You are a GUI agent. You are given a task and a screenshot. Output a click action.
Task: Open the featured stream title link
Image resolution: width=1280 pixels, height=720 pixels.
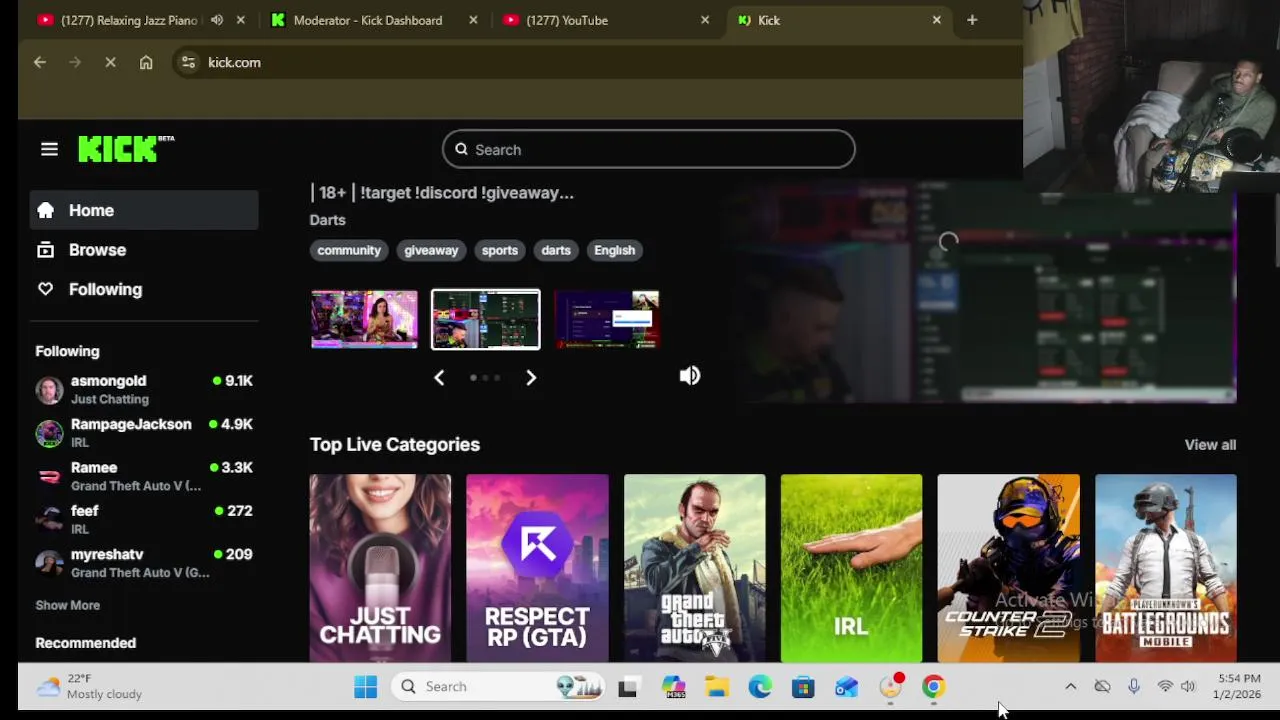[x=442, y=193]
